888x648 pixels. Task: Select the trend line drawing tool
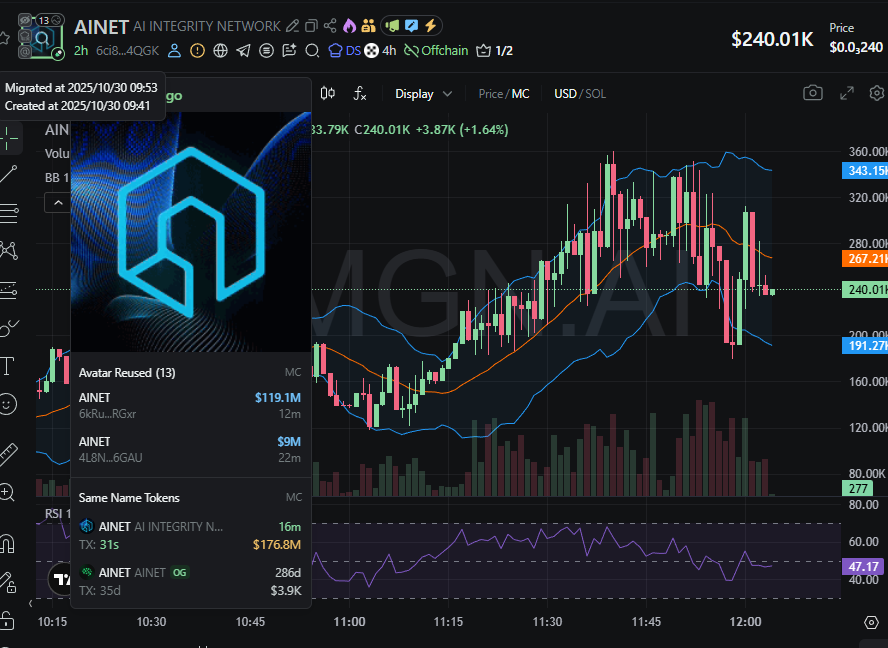click(x=9, y=174)
